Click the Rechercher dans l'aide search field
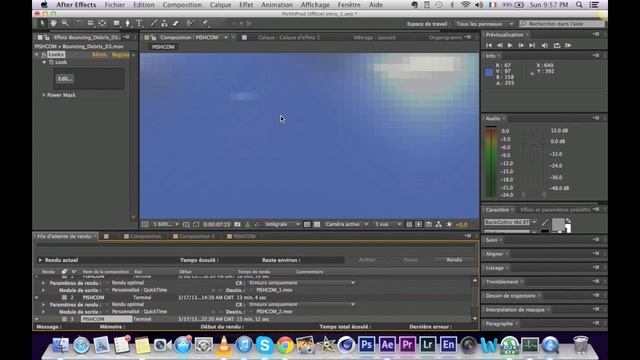Image resolution: width=640 pixels, height=360 pixels. 562,24
